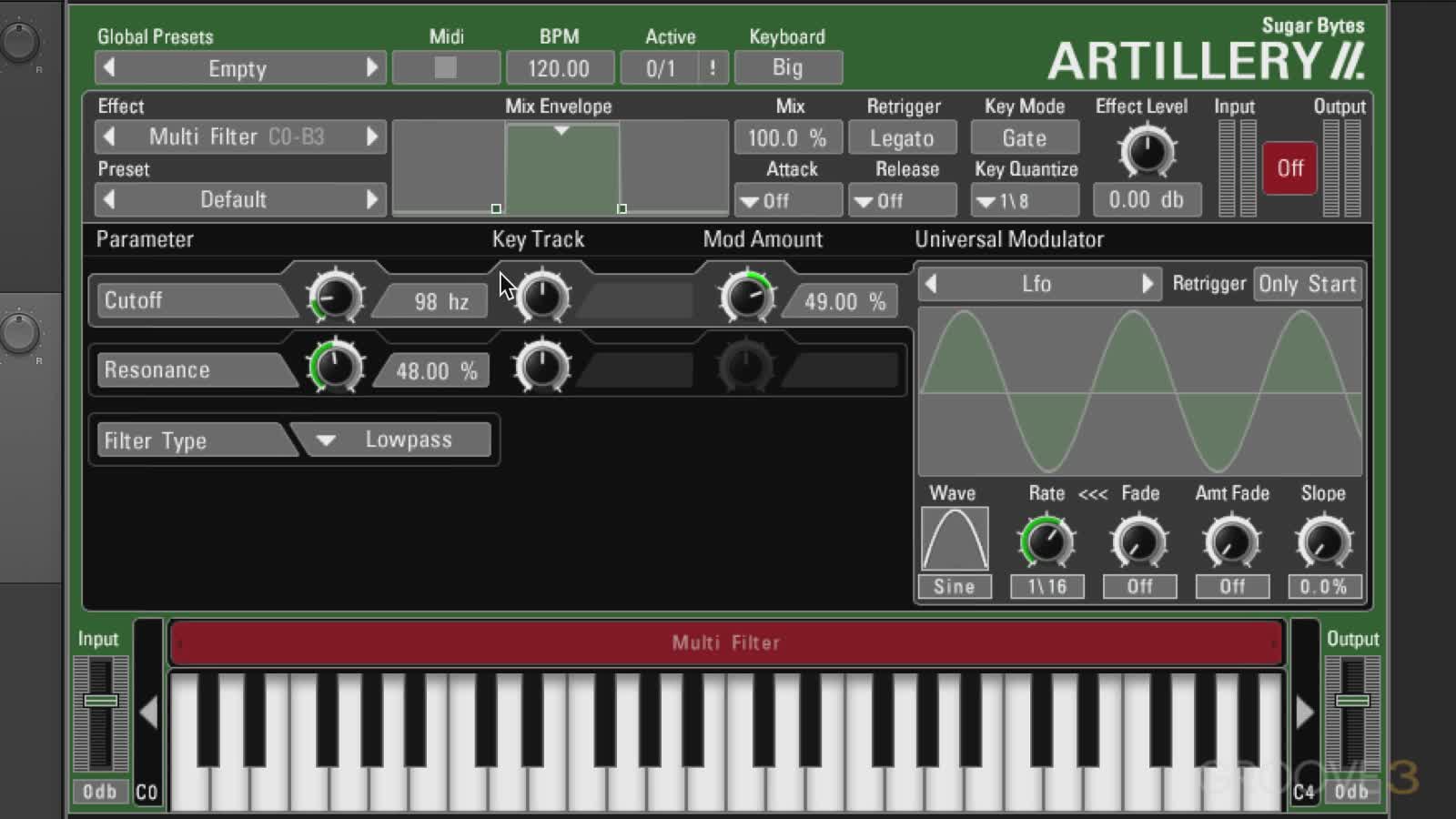Screen dimensions: 1456x819
Task: Click the Cutoff Key Track knob
Action: (542, 297)
